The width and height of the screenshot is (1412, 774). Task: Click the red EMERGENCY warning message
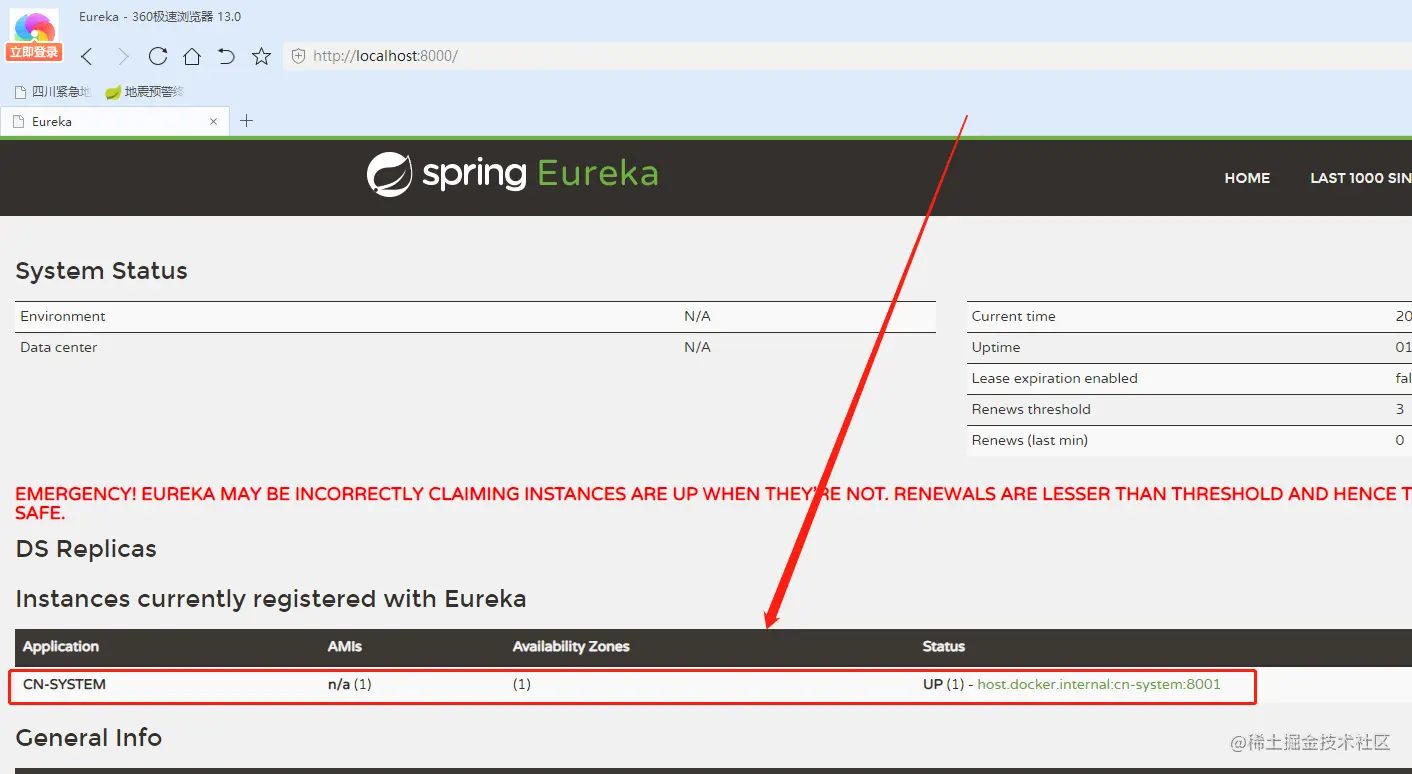tap(714, 503)
